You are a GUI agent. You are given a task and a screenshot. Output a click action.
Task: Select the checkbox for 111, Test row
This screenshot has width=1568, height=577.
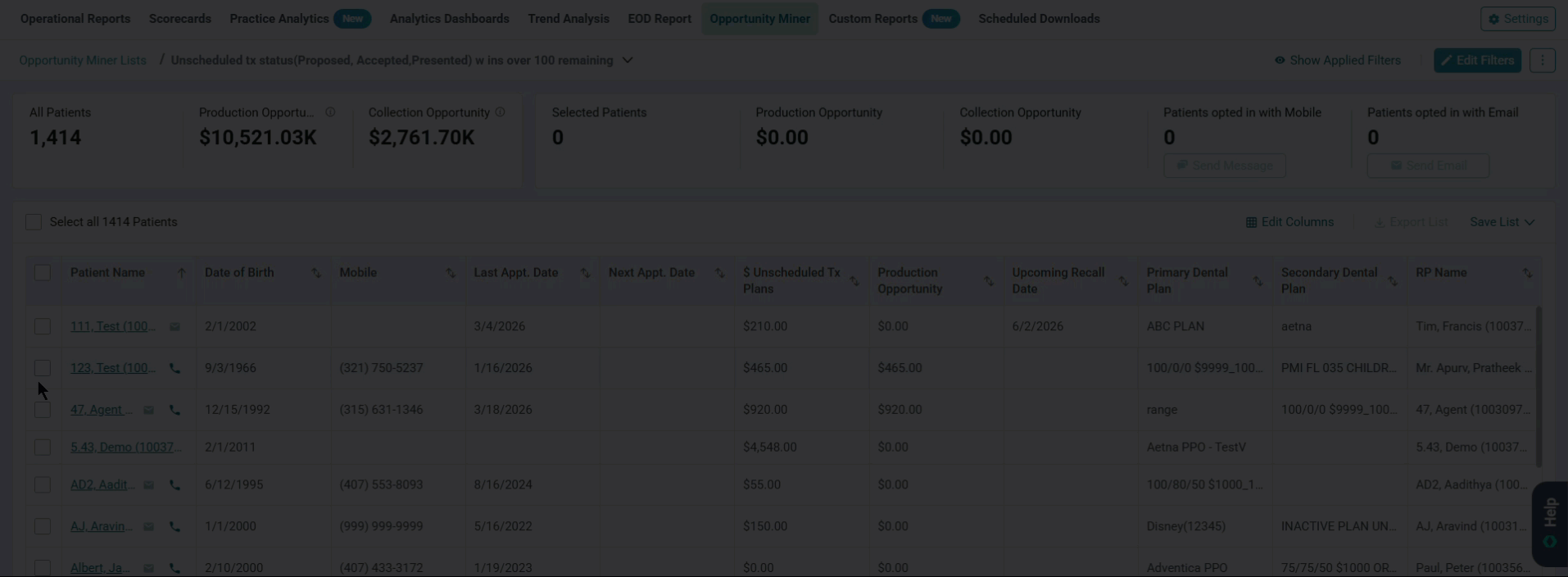click(43, 326)
